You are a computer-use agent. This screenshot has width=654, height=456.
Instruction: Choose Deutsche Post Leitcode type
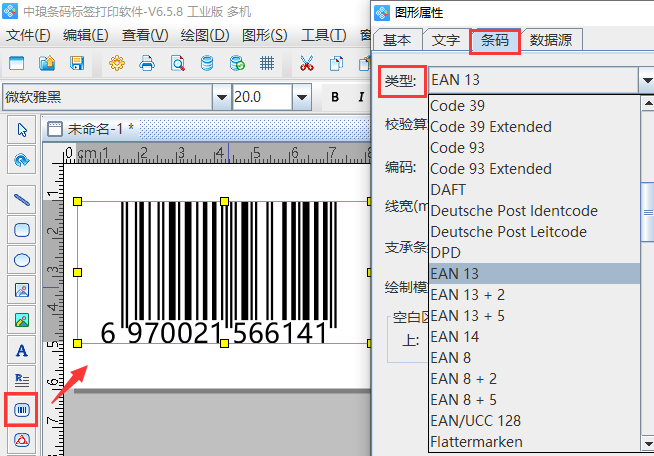[x=534, y=232]
